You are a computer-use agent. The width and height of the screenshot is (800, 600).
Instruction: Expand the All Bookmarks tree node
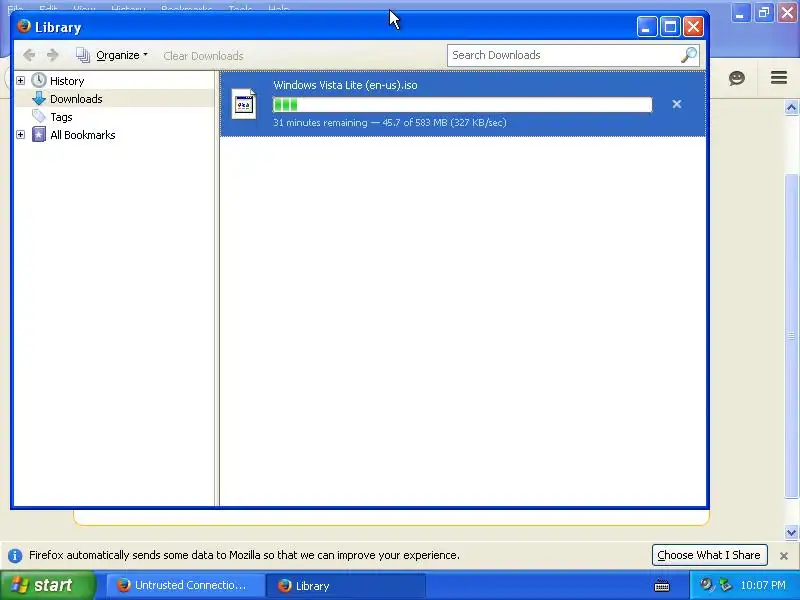(x=20, y=135)
